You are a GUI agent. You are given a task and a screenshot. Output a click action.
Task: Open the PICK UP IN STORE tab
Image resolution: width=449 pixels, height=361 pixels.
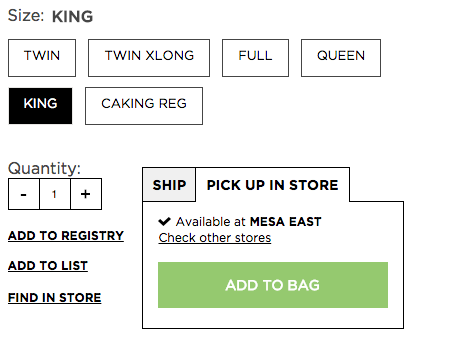coord(273,185)
